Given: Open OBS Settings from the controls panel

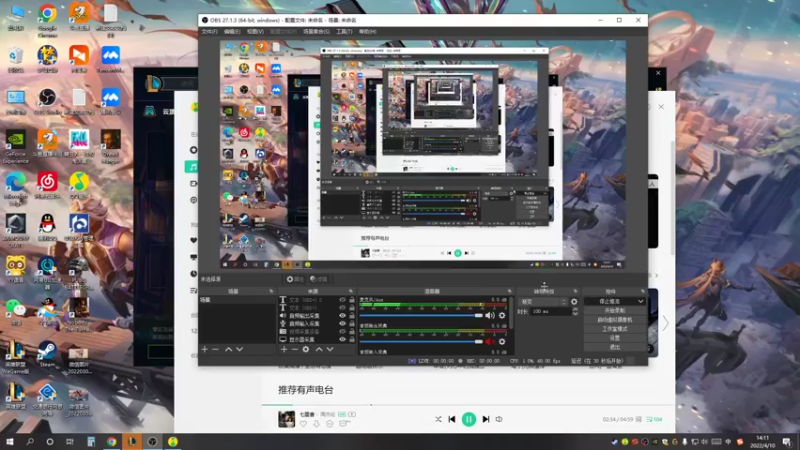Looking at the screenshot, I should click(x=614, y=338).
